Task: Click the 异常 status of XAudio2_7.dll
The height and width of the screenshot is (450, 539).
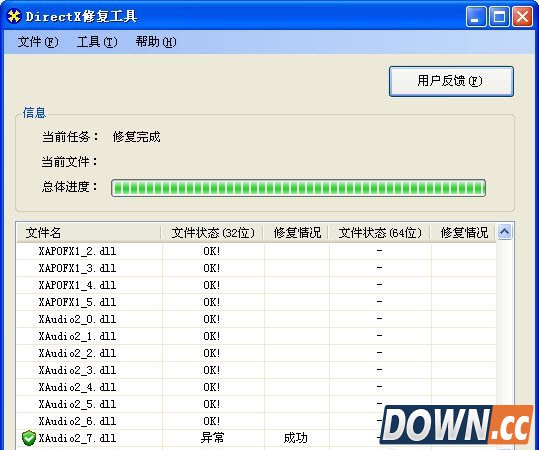Action: click(212, 438)
